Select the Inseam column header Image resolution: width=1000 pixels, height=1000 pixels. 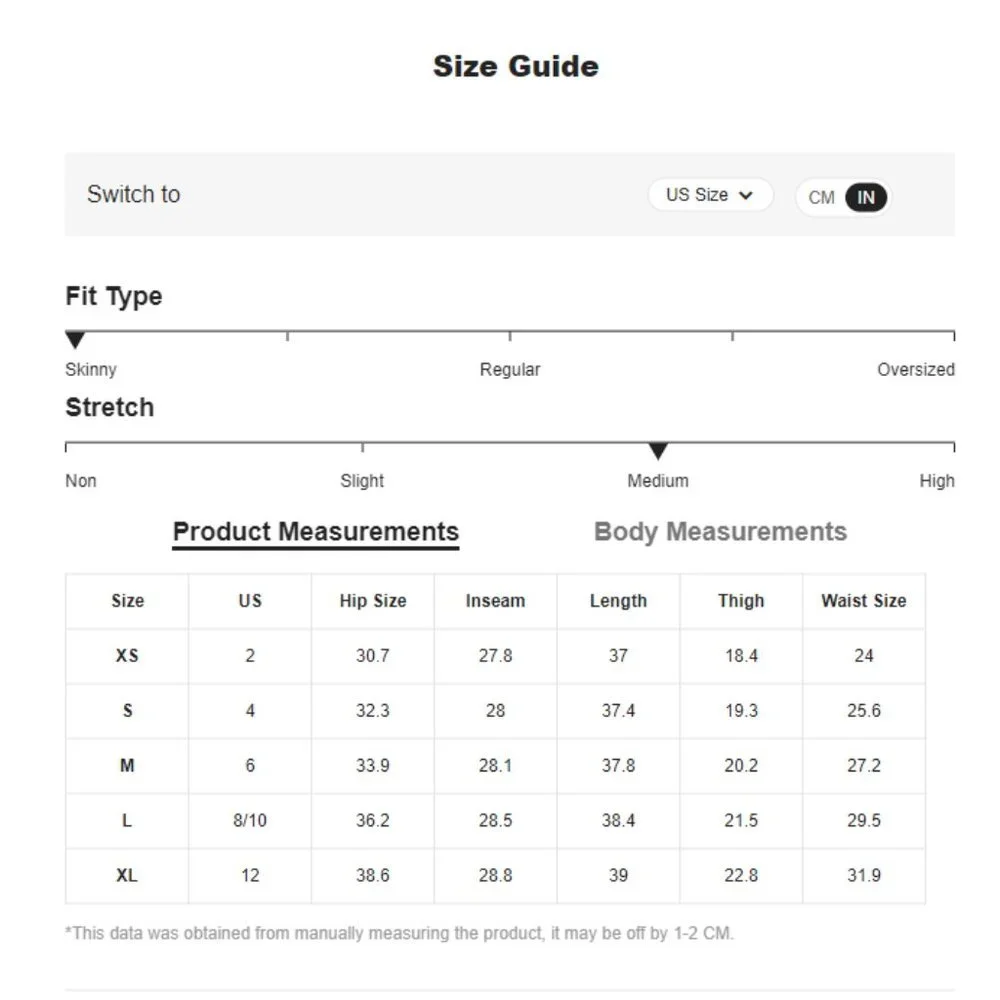[495, 601]
